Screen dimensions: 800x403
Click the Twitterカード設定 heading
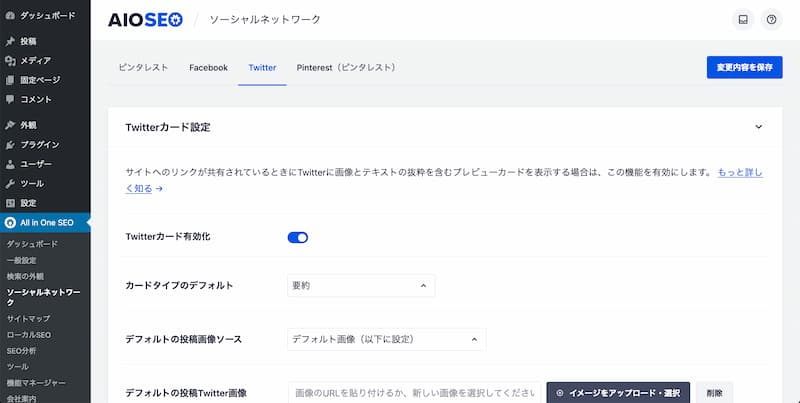[168, 127]
